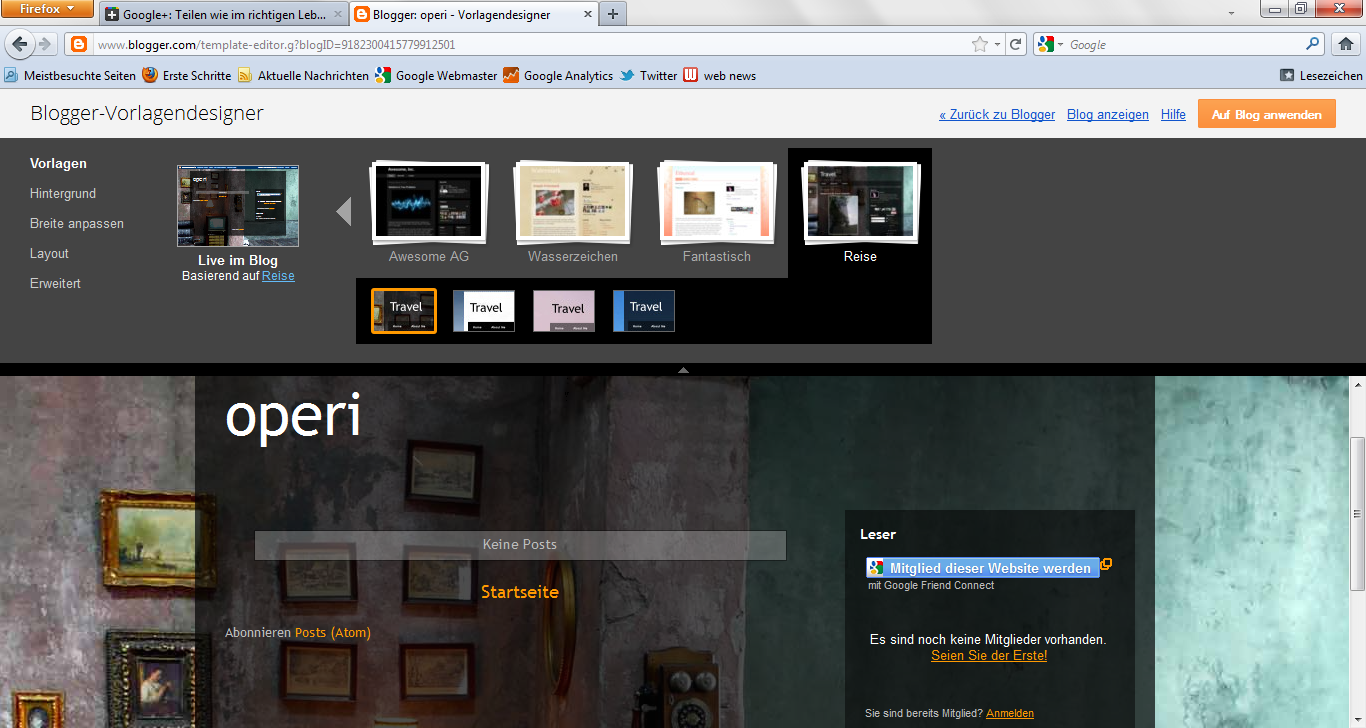This screenshot has width=1366, height=728.
Task: Select Hintergrund in the sidebar
Action: pos(63,193)
